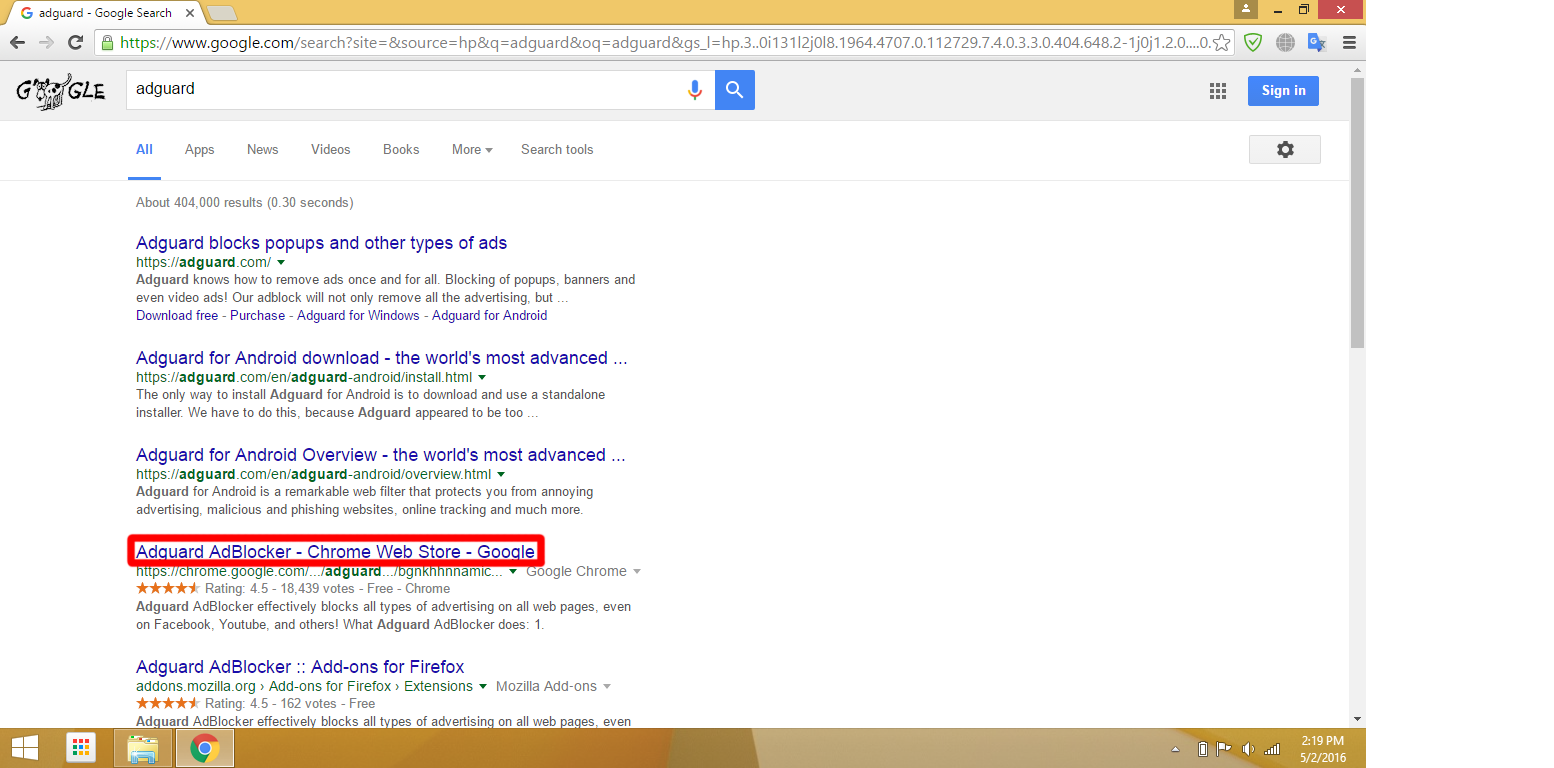Show hidden tray icons arrow
1554x768 pixels.
(1176, 749)
